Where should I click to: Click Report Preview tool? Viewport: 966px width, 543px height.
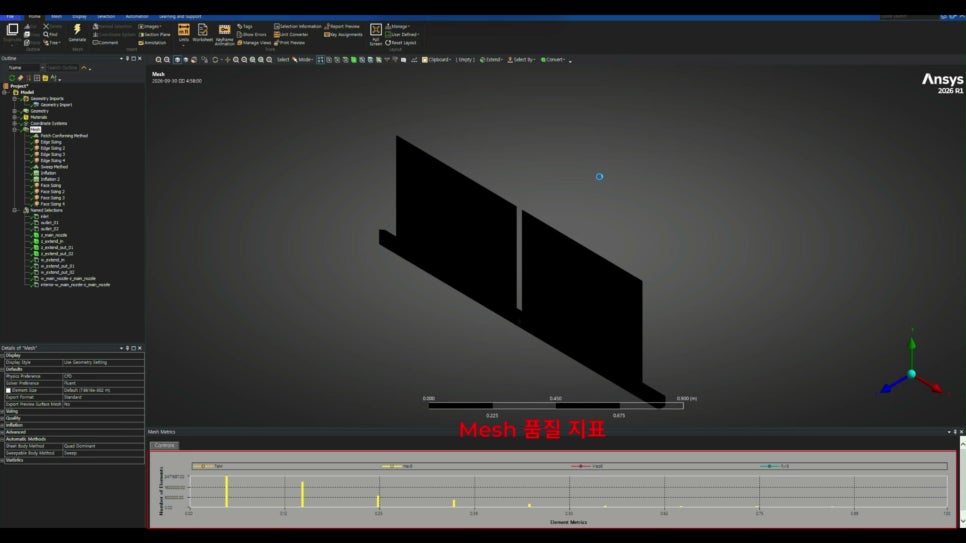coord(342,27)
